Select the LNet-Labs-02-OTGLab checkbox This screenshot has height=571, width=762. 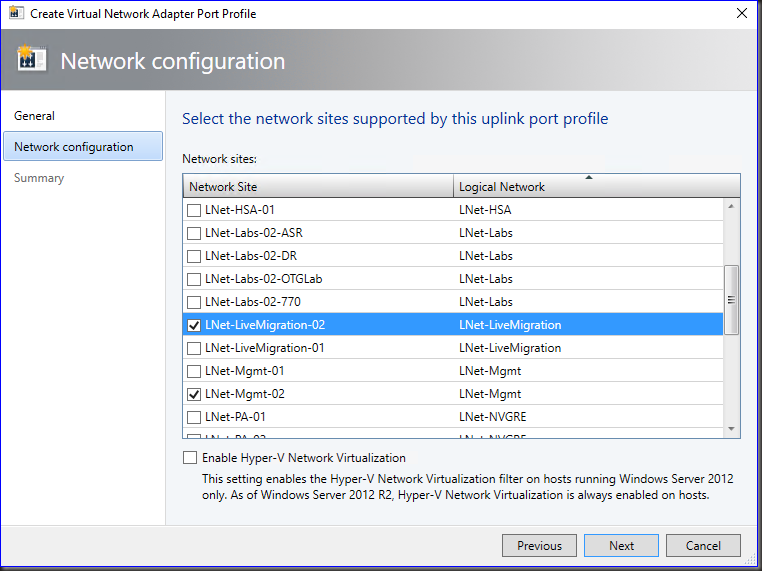[195, 279]
